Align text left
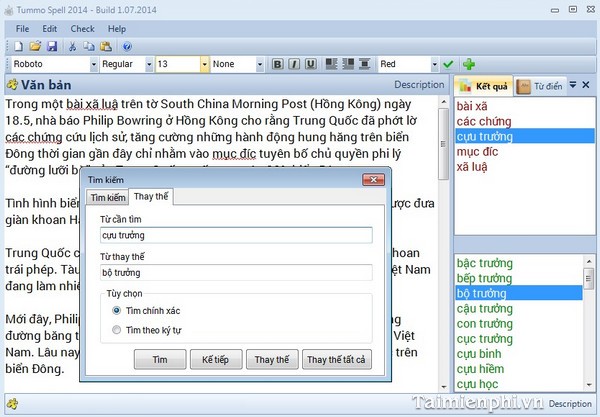 [331, 64]
